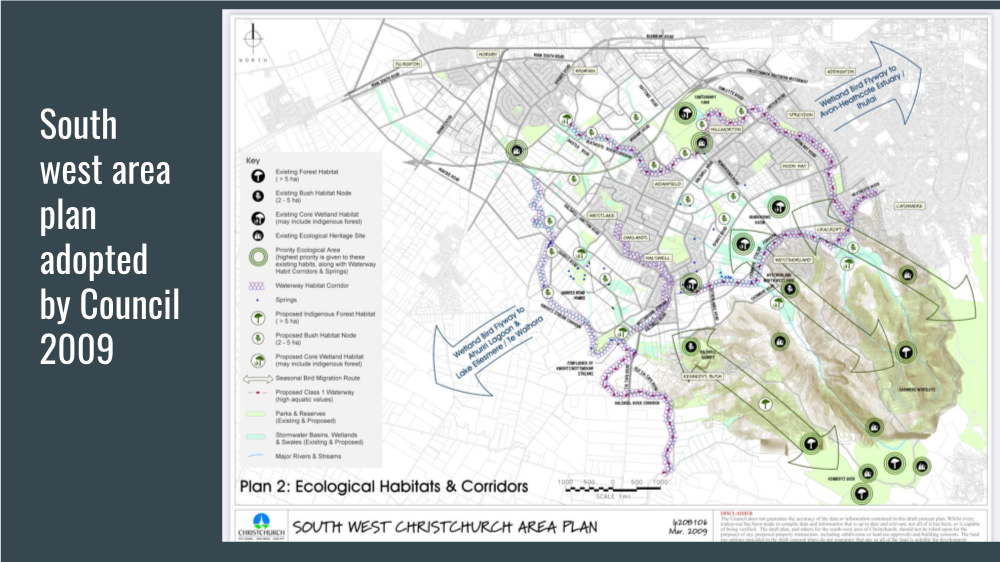Click the Proposed Indigenous Forest Habitat key icon
This screenshot has height=562, width=1000.
[258, 318]
